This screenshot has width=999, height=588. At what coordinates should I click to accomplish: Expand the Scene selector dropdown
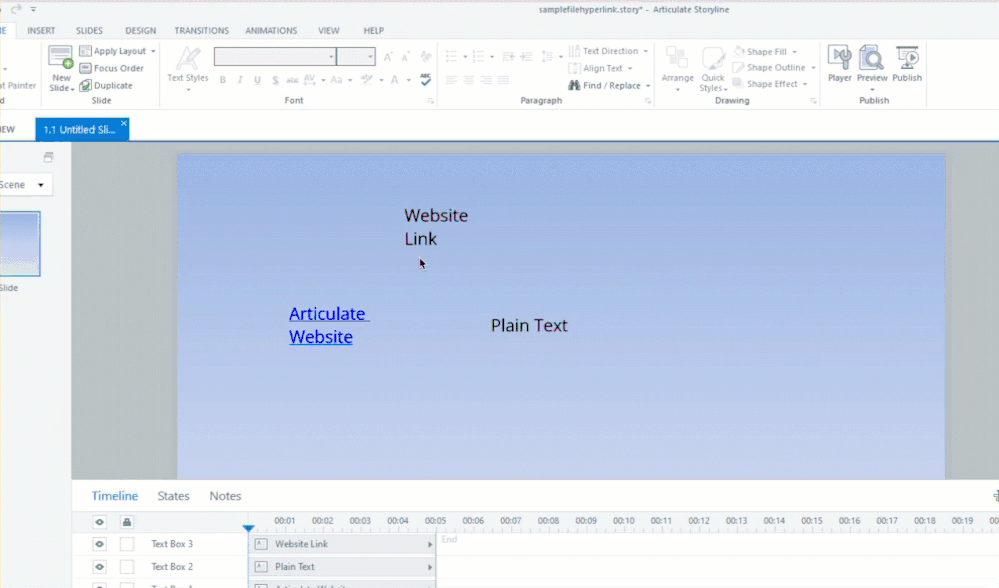point(41,185)
